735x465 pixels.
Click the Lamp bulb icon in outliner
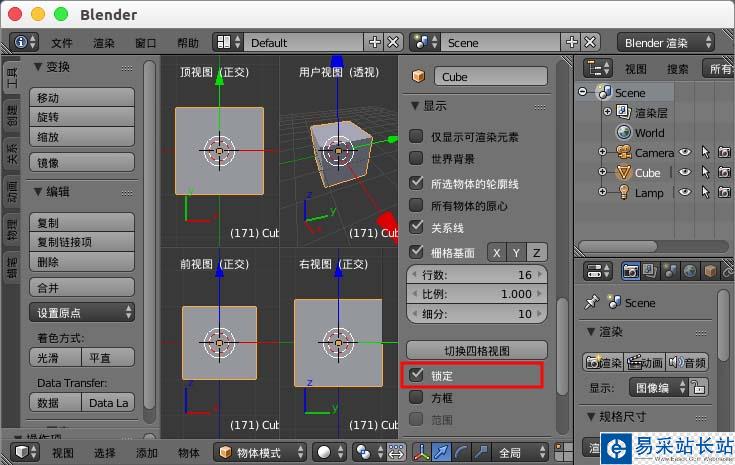[x=623, y=193]
